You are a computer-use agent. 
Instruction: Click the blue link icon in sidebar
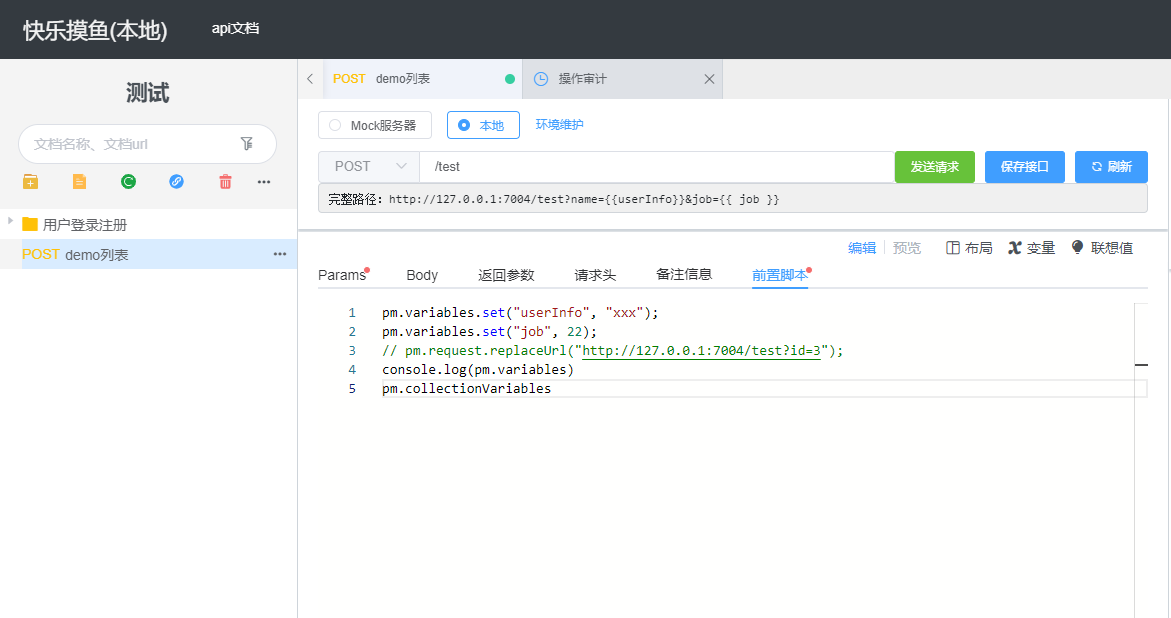[176, 181]
